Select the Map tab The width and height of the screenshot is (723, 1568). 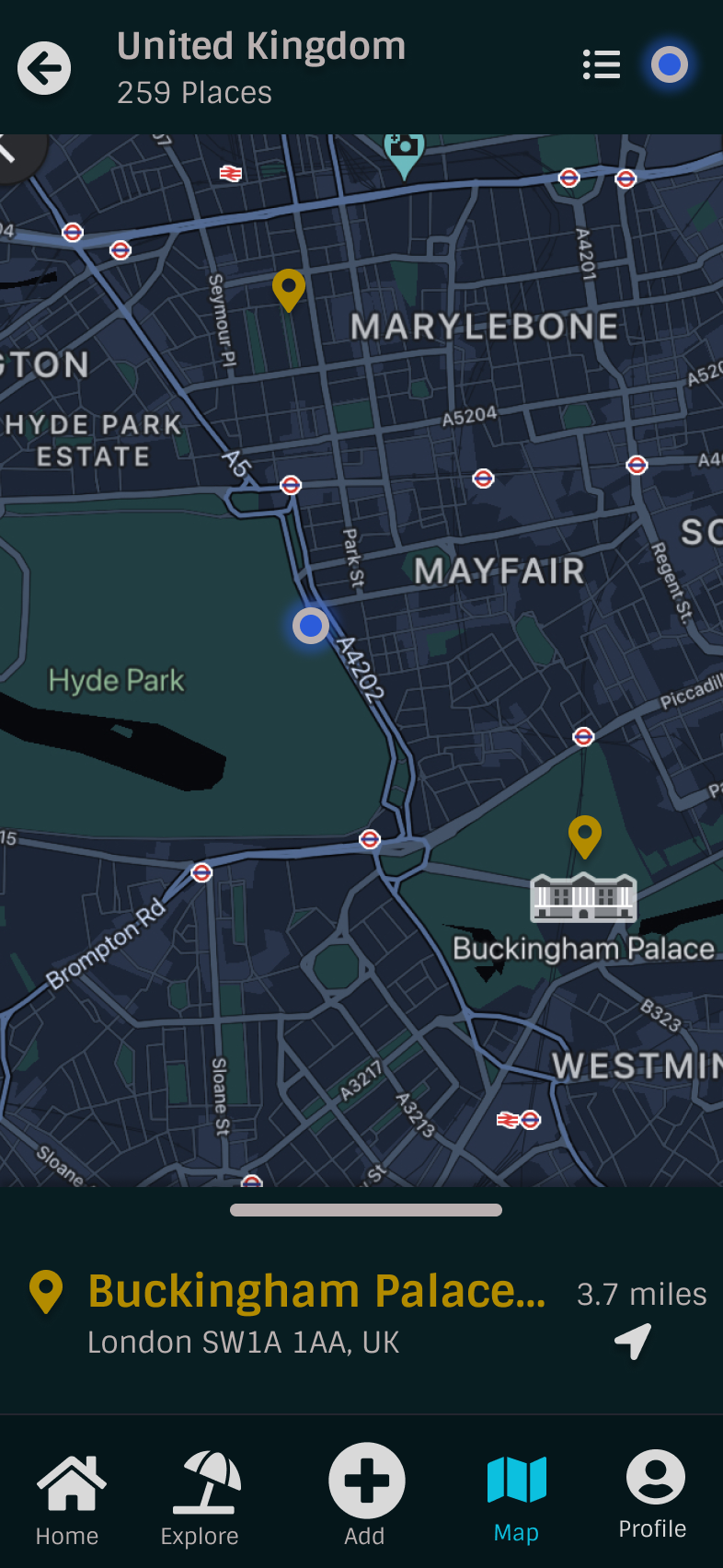[516, 1499]
